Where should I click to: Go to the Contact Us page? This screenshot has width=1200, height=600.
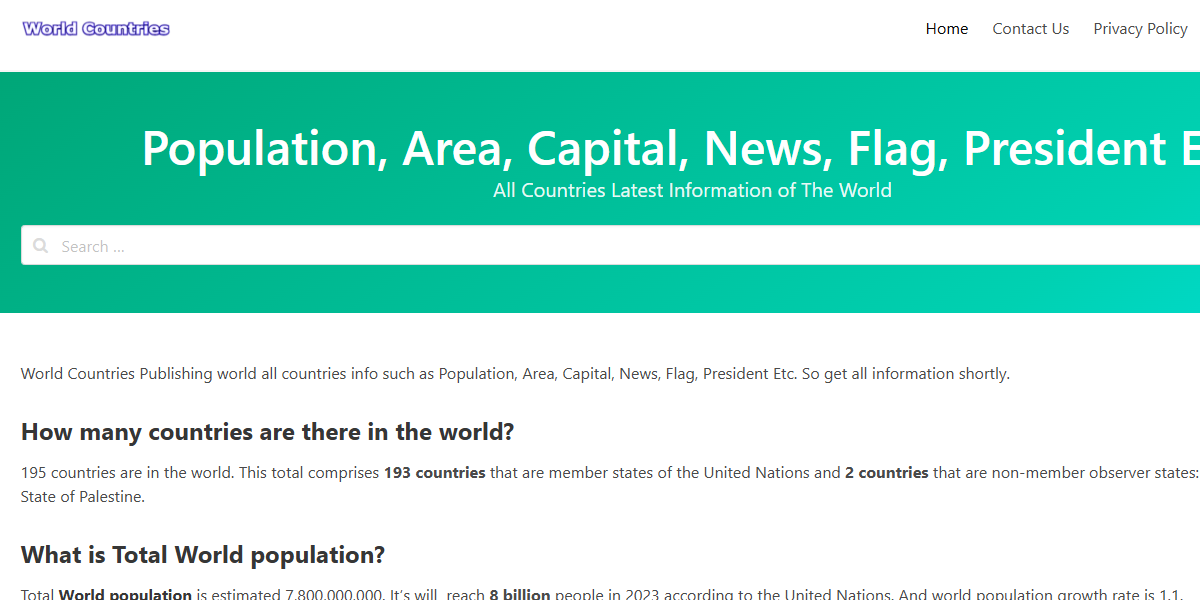1030,29
